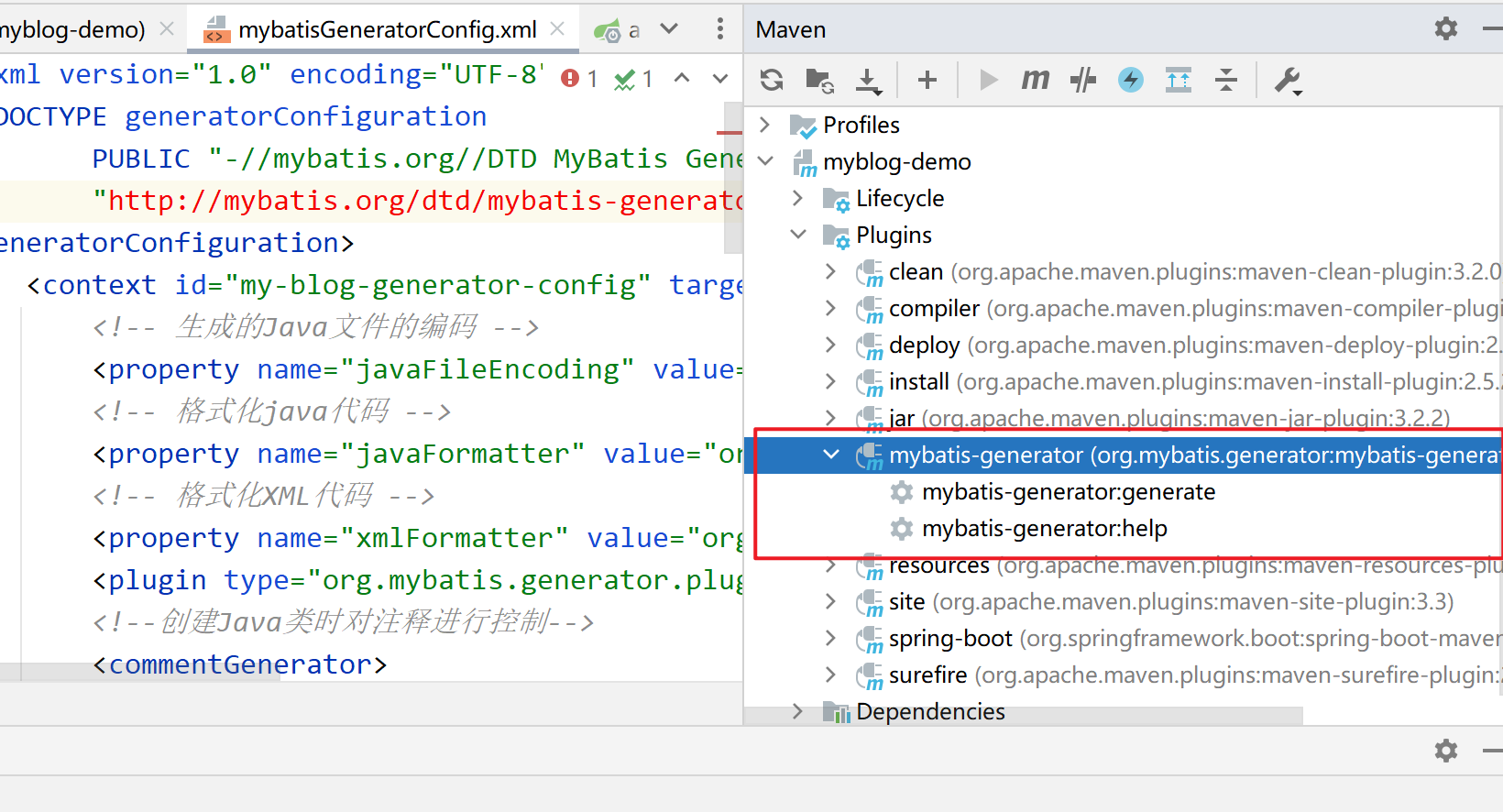This screenshot has height=812, width=1503.
Task: Select the spring-boot plugin row
Action: click(x=1124, y=639)
